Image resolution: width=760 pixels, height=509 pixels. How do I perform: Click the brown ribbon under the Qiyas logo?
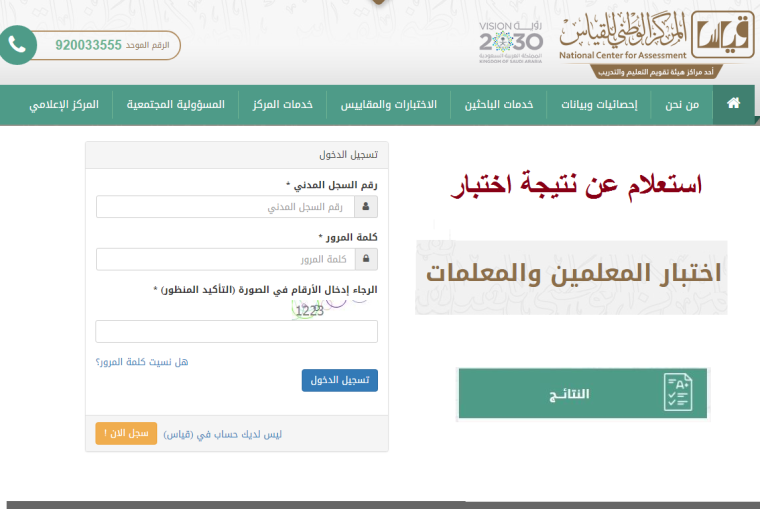tap(656, 72)
